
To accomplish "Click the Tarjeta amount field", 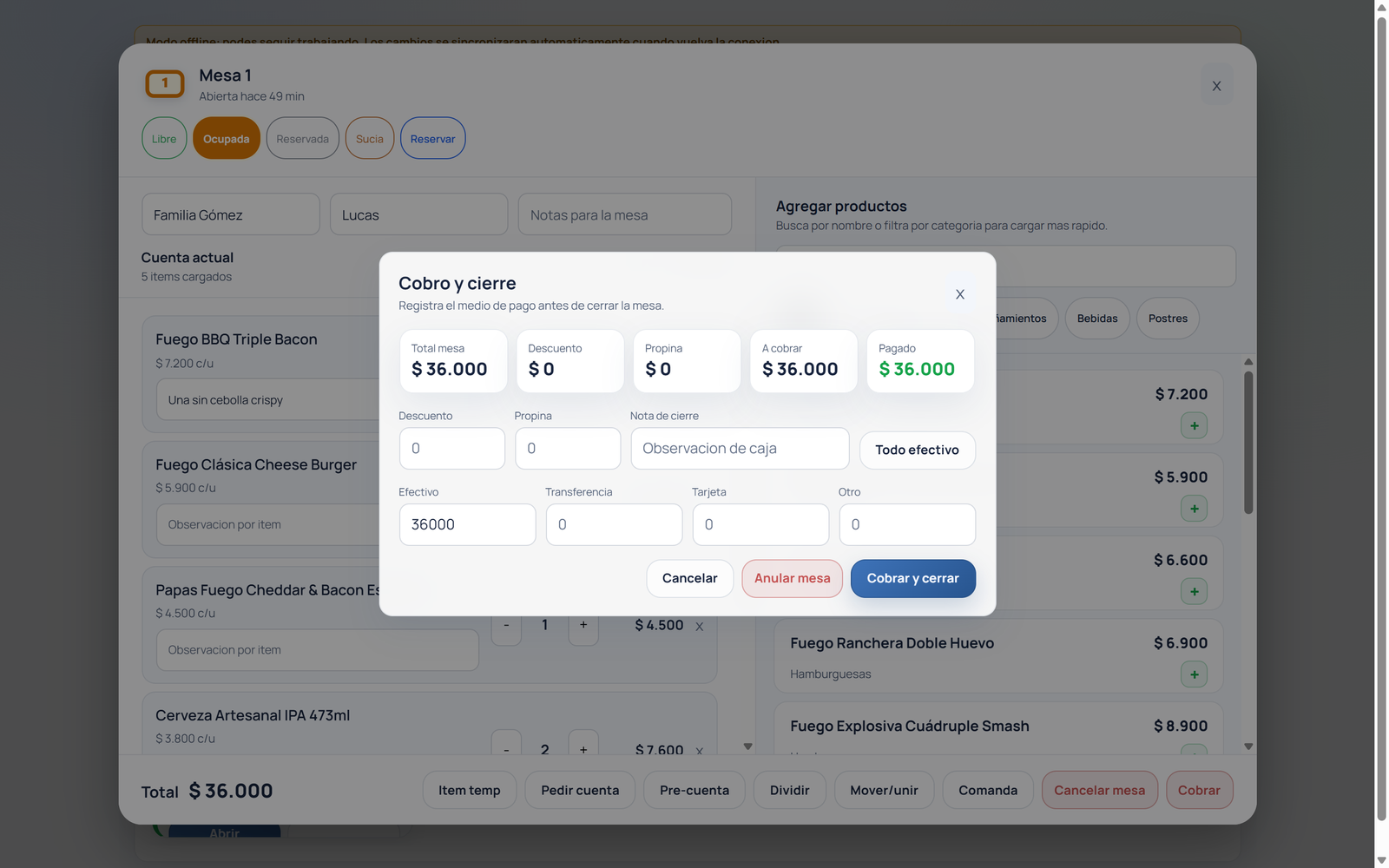I will (760, 524).
